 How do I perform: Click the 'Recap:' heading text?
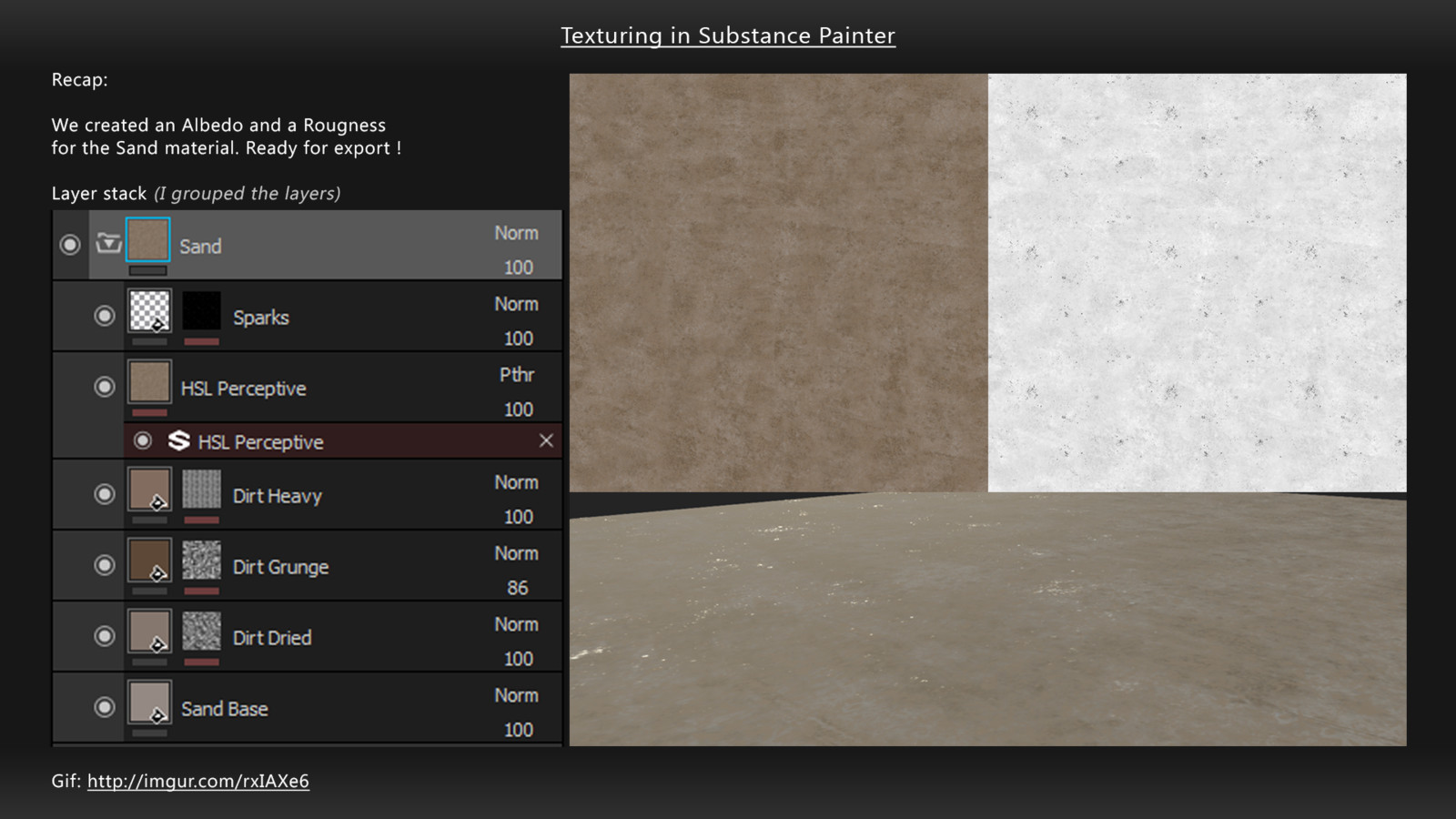tap(79, 80)
